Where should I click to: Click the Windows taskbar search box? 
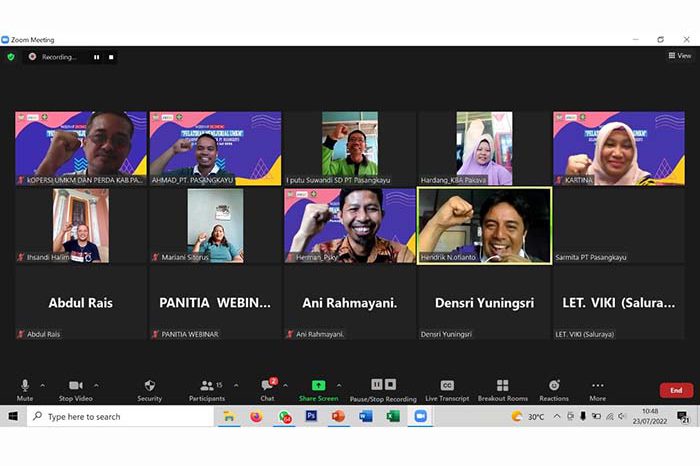coord(120,417)
